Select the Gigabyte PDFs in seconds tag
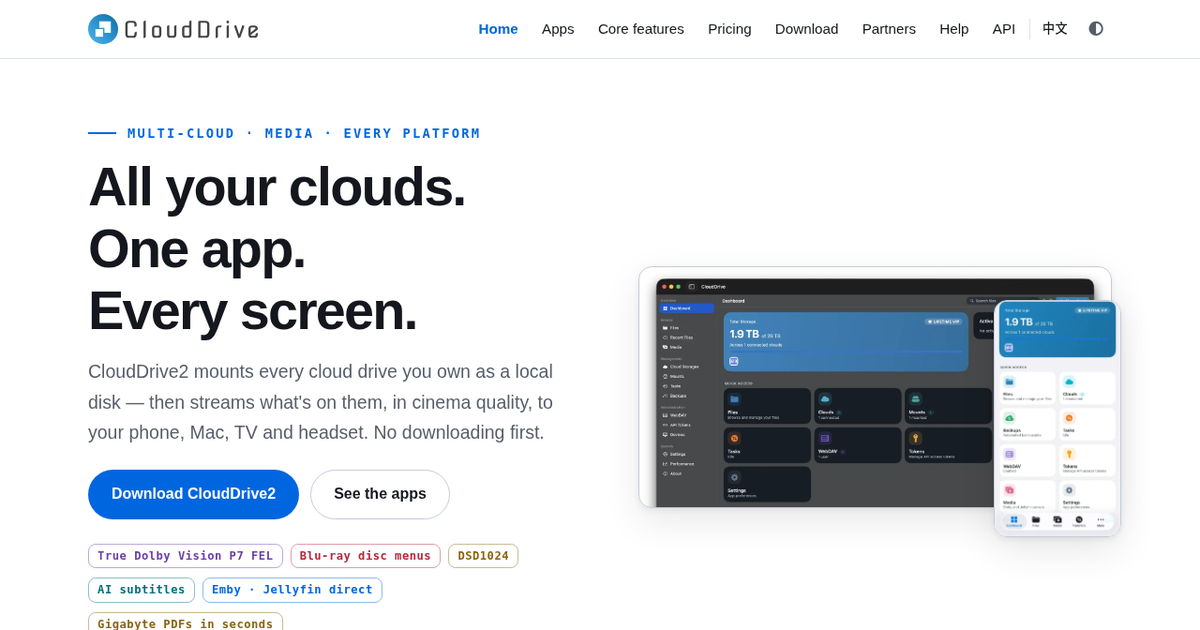 [185, 622]
